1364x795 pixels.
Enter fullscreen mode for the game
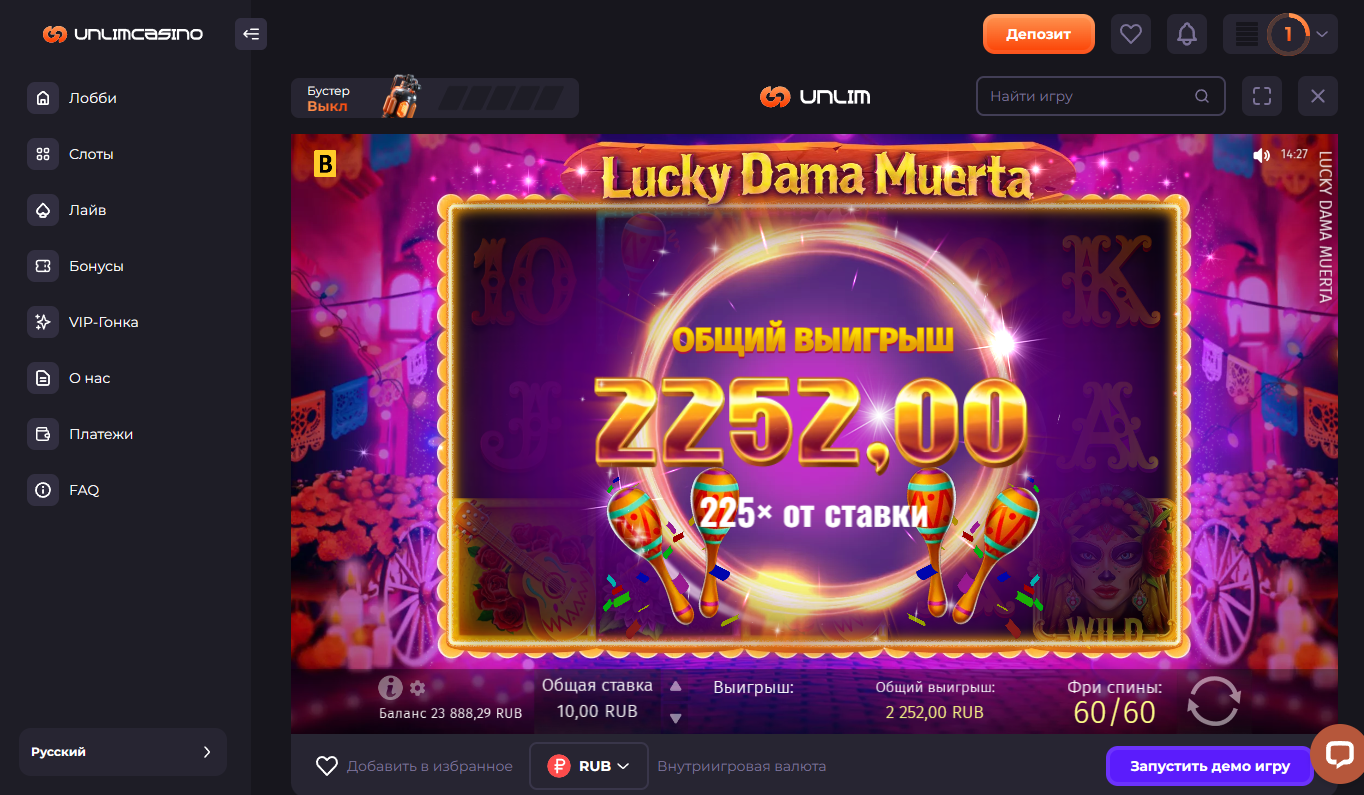1262,97
